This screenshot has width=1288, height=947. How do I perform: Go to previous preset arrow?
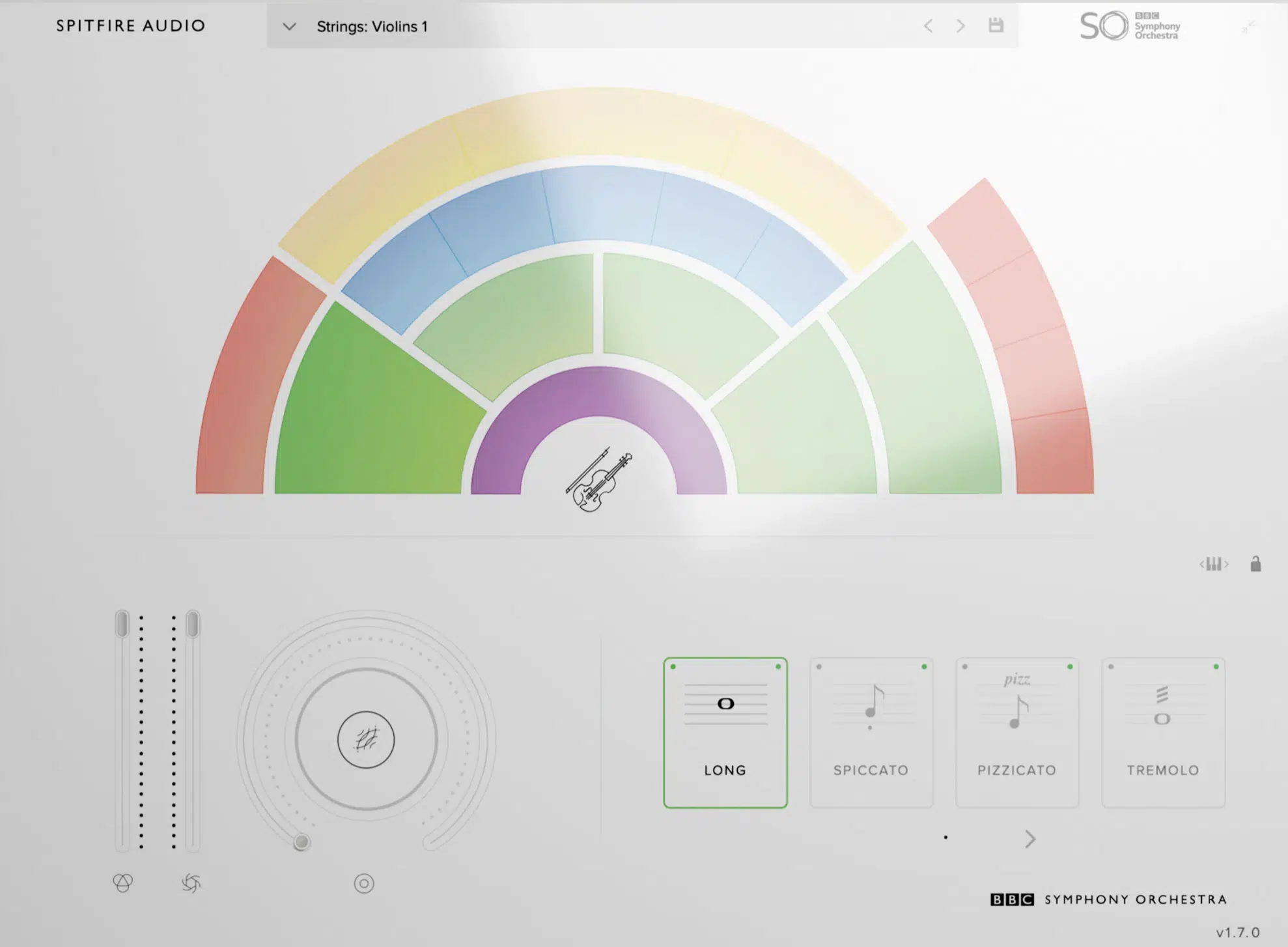[928, 26]
